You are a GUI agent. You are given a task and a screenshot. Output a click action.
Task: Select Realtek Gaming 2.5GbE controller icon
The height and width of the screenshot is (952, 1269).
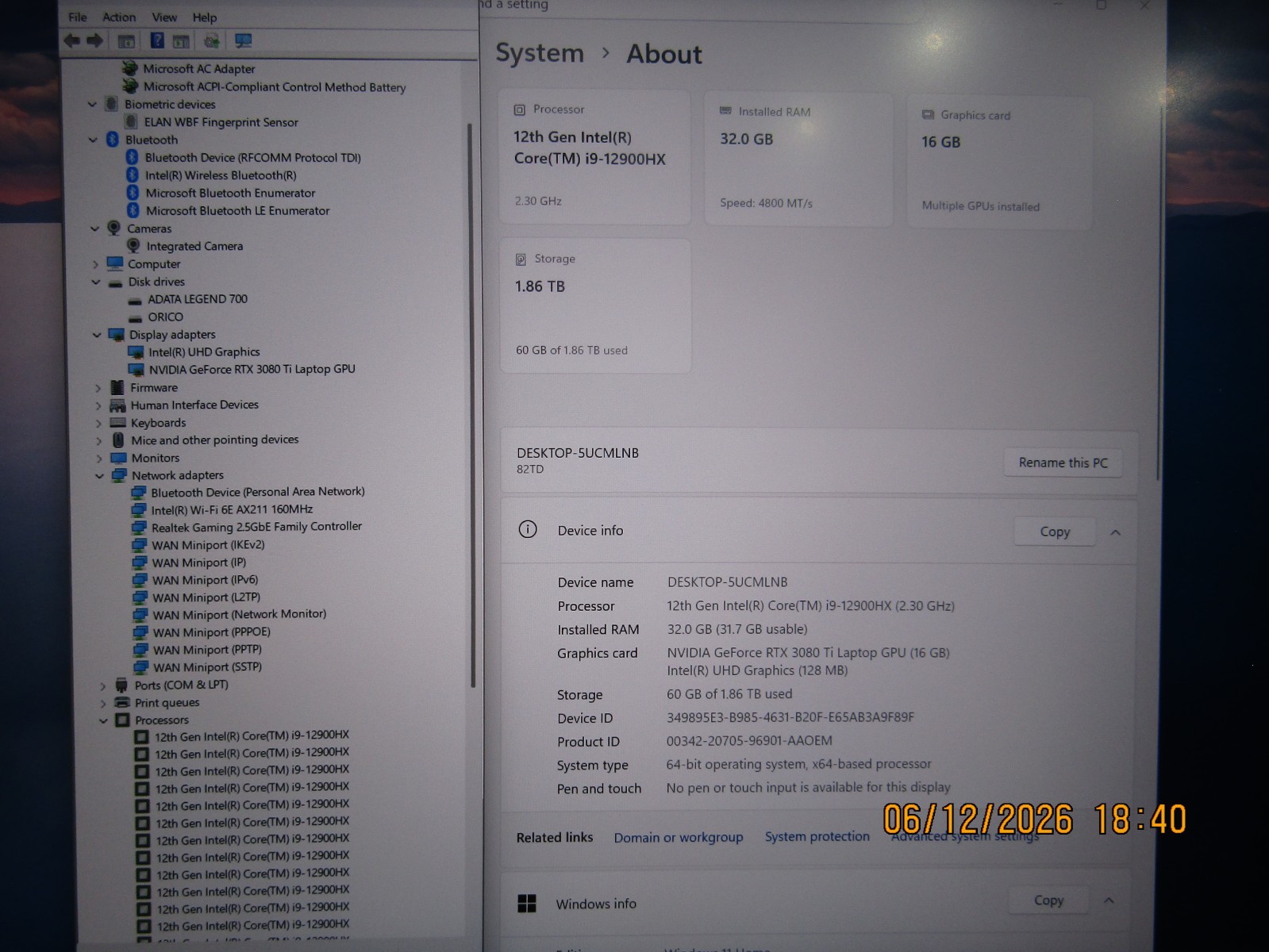pyautogui.click(x=139, y=528)
